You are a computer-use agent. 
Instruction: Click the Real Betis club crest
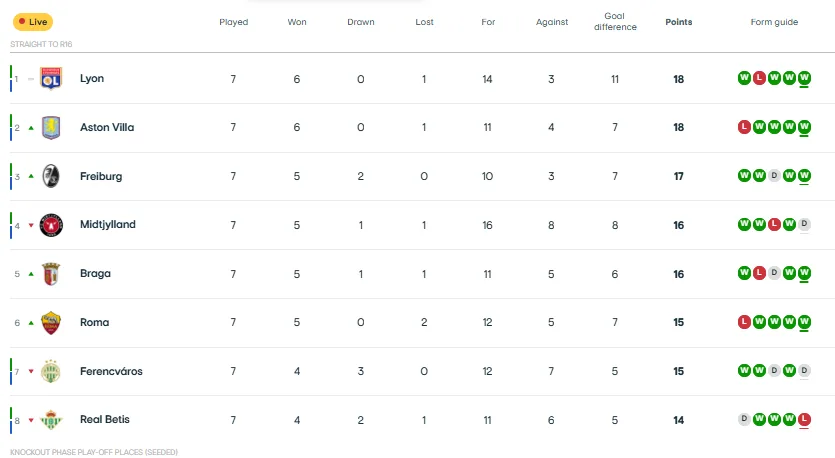[x=51, y=420]
